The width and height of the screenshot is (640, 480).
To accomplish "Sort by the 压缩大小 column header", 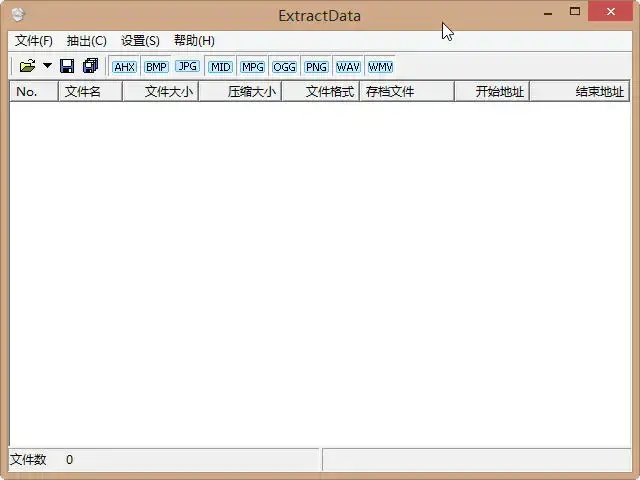I will click(240, 91).
